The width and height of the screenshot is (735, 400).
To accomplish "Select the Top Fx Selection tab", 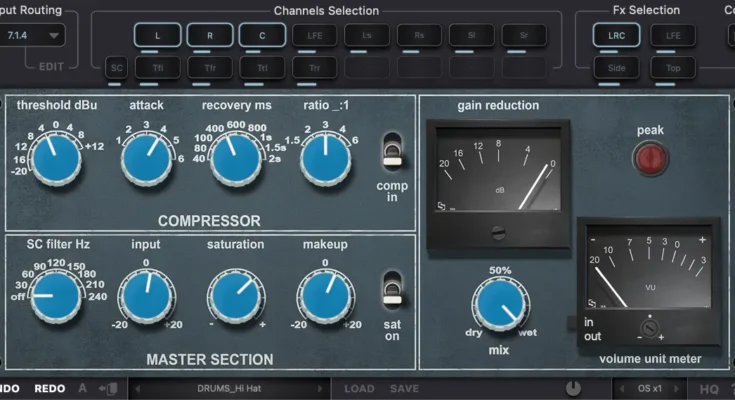I will (673, 68).
